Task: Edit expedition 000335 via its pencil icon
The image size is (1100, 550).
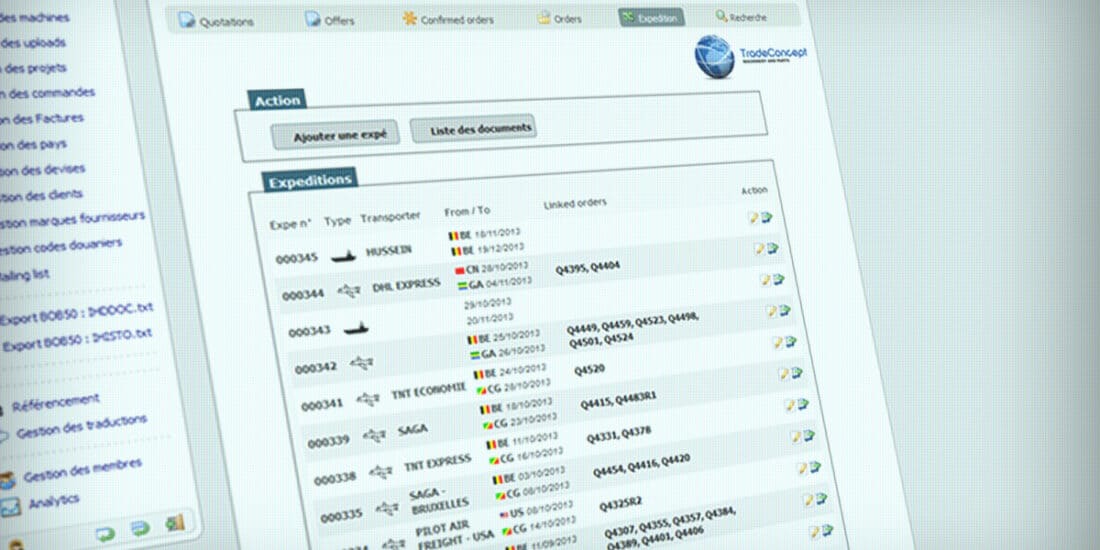Action: tap(796, 436)
